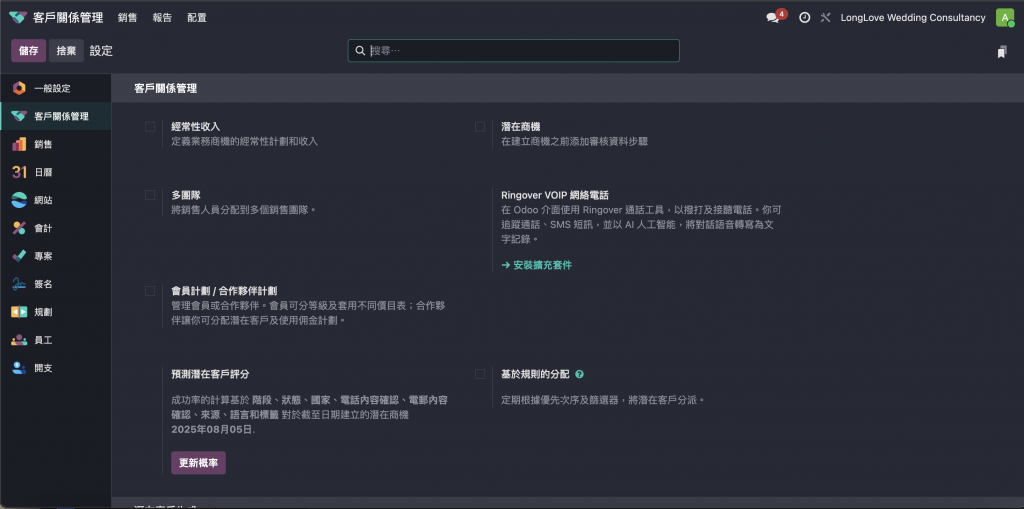Select the 一般設定 hexagon icon
This screenshot has width=1024, height=509.
click(x=19, y=88)
